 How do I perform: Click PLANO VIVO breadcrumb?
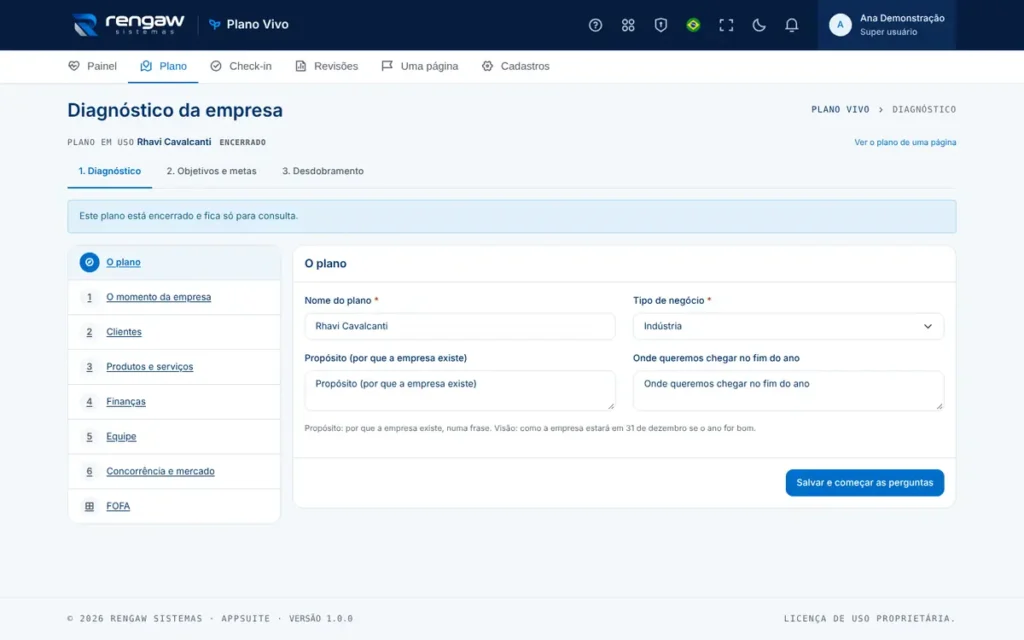840,110
